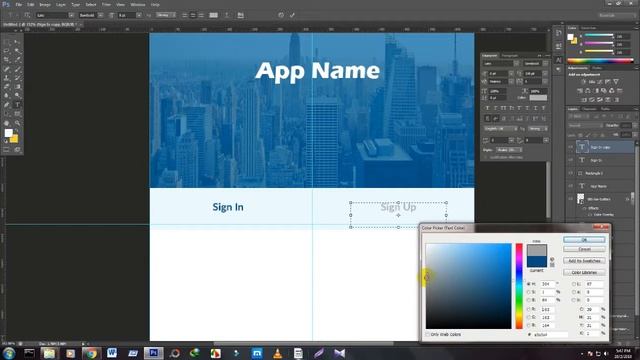Select the Horizontal Type tool
This screenshot has height=360, width=640.
point(17,105)
